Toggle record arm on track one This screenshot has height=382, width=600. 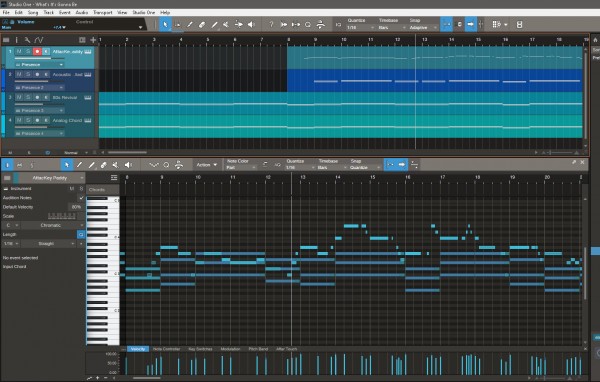(37, 51)
